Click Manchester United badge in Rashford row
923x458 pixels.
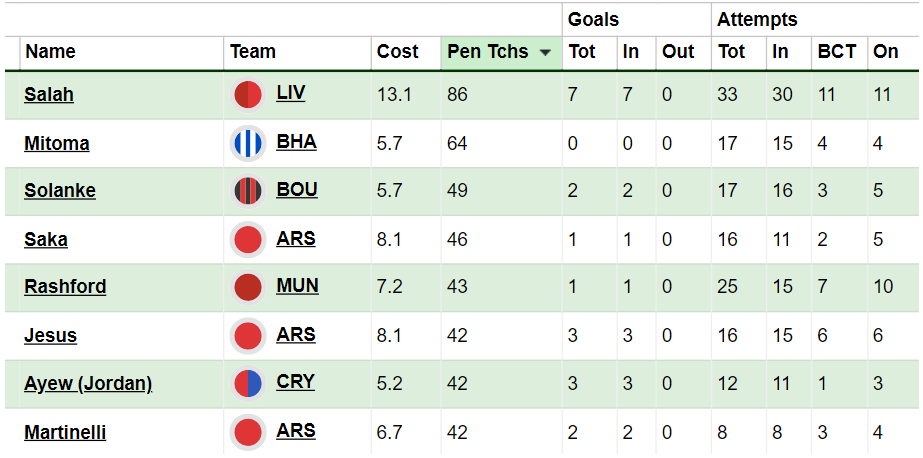pyautogui.click(x=248, y=287)
